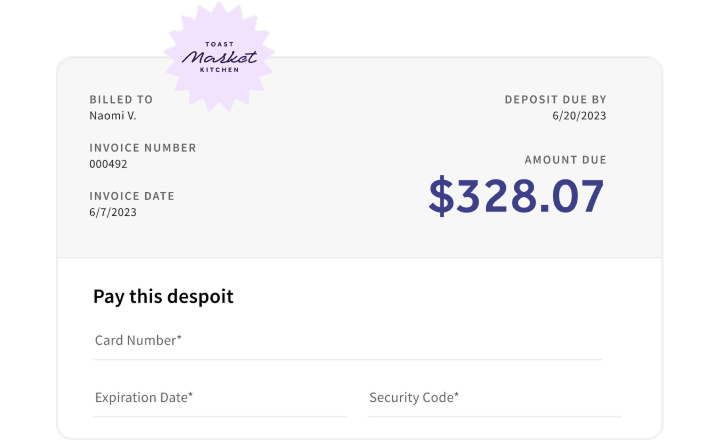Click the $328.07 amount due
The image size is (720, 440).
pyautogui.click(x=516, y=196)
